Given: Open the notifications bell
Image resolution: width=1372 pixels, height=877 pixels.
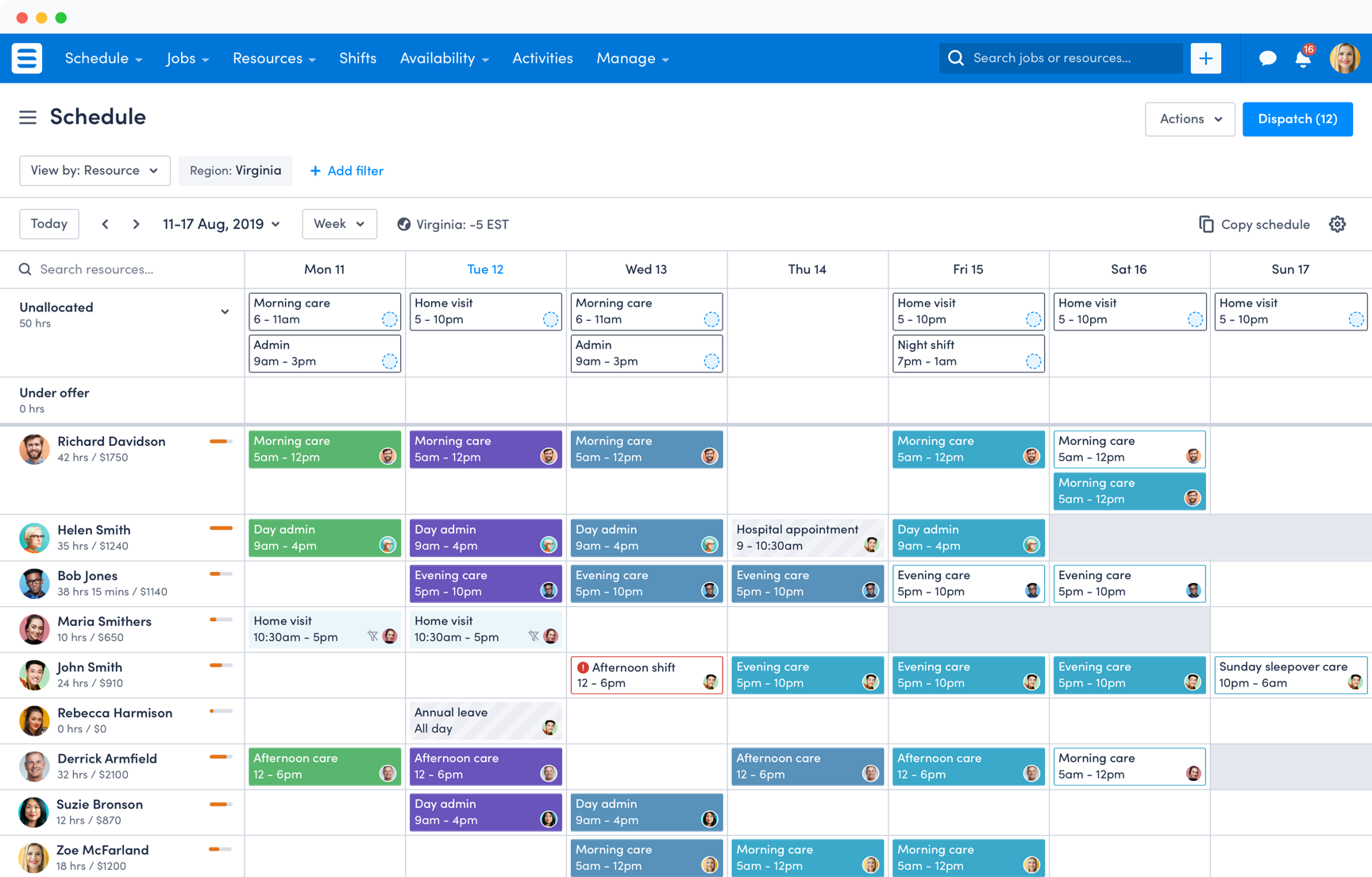Looking at the screenshot, I should click(x=1303, y=59).
